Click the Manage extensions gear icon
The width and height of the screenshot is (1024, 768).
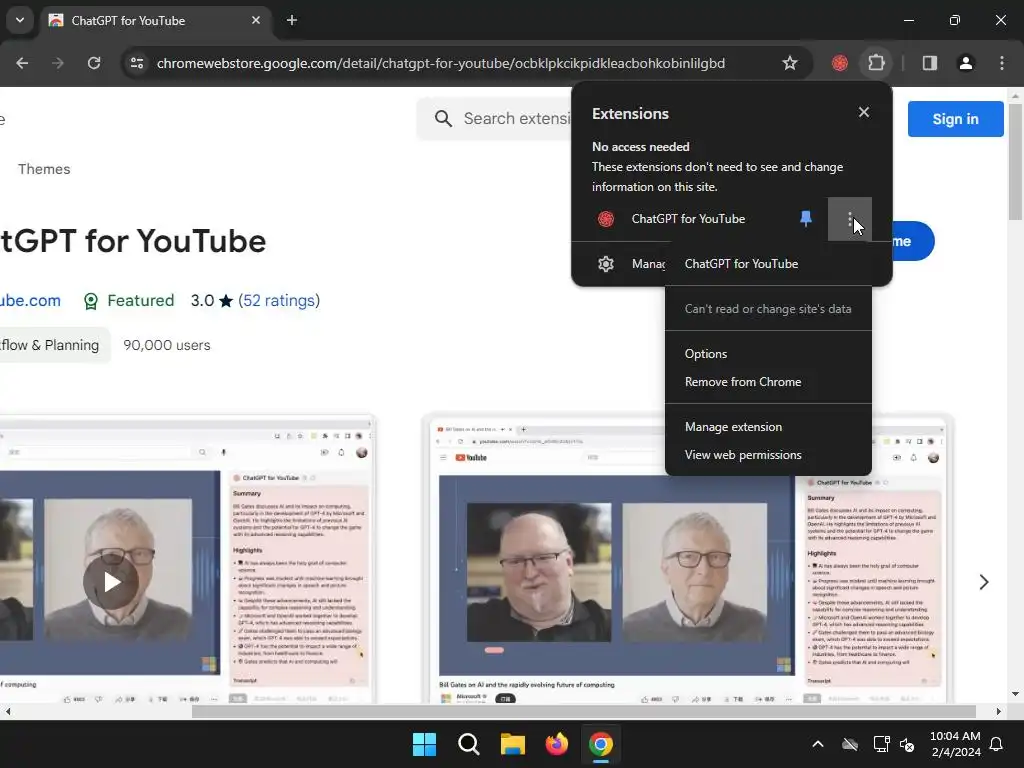606,264
